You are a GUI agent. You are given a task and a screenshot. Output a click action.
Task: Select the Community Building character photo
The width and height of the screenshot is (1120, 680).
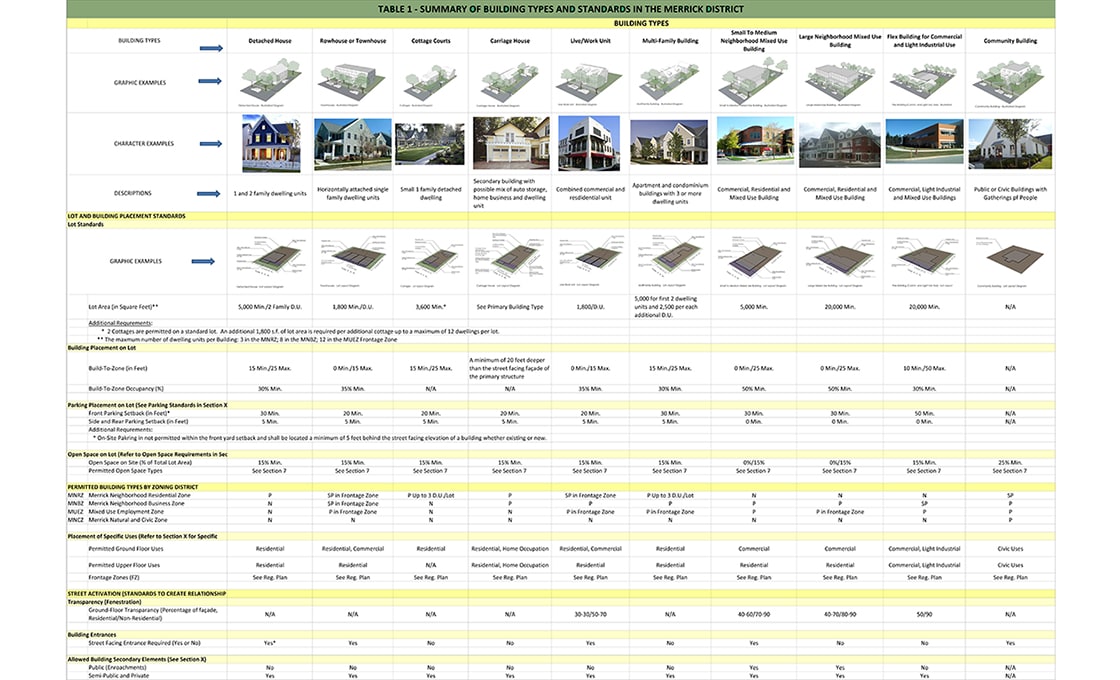tap(1010, 143)
